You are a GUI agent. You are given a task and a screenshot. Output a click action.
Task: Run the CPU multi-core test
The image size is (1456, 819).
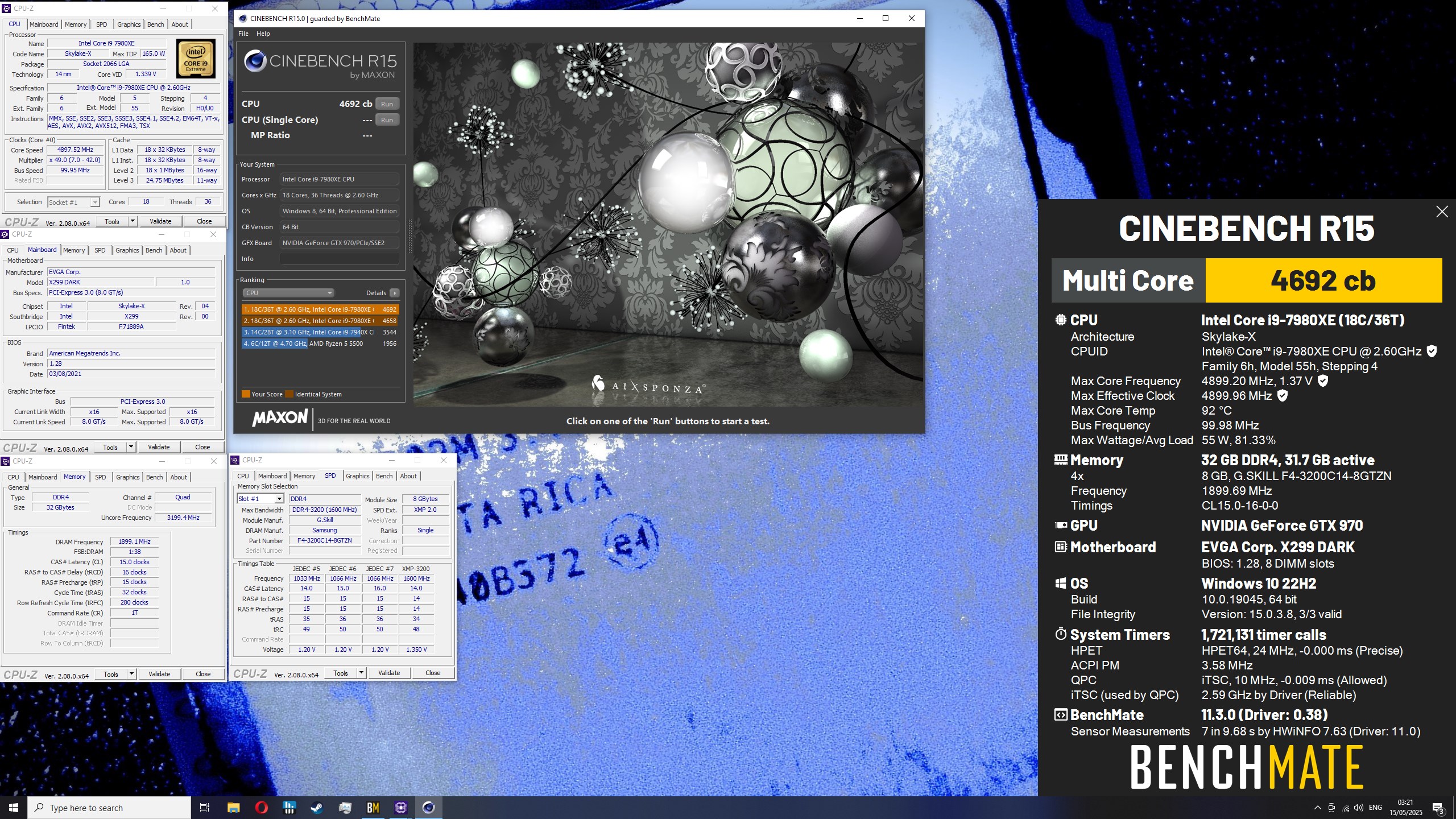387,104
